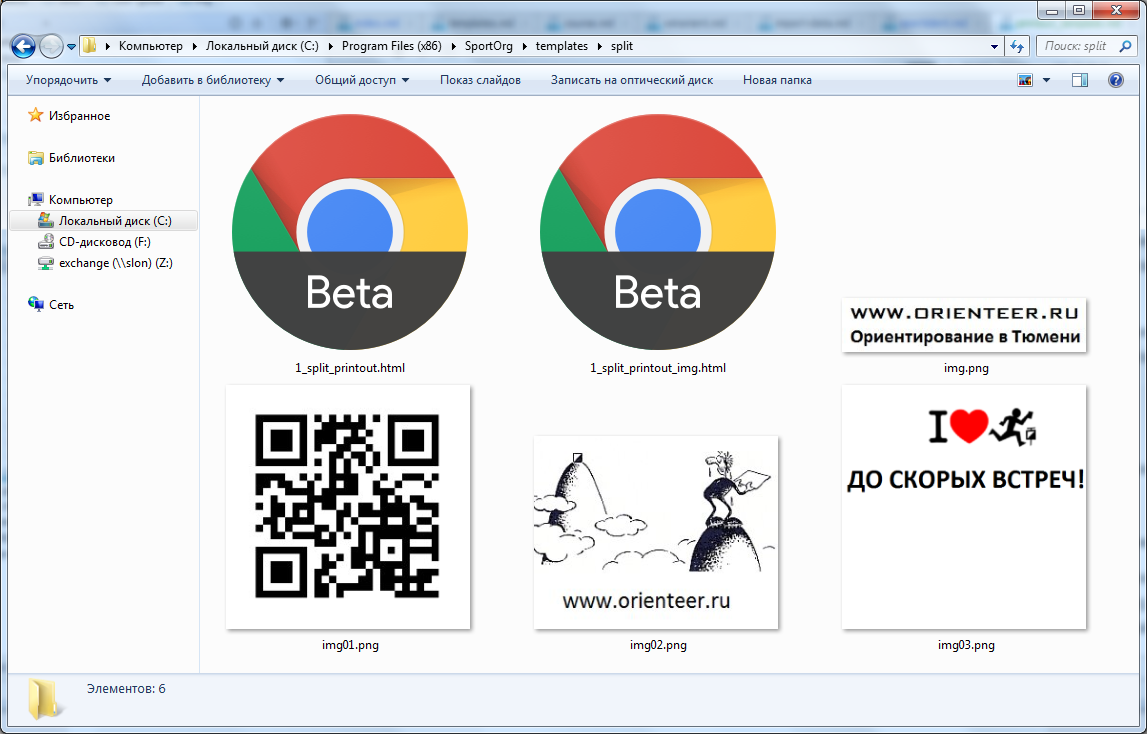
Task: Select 'Библиотеки' in navigation pane
Action: click(82, 157)
